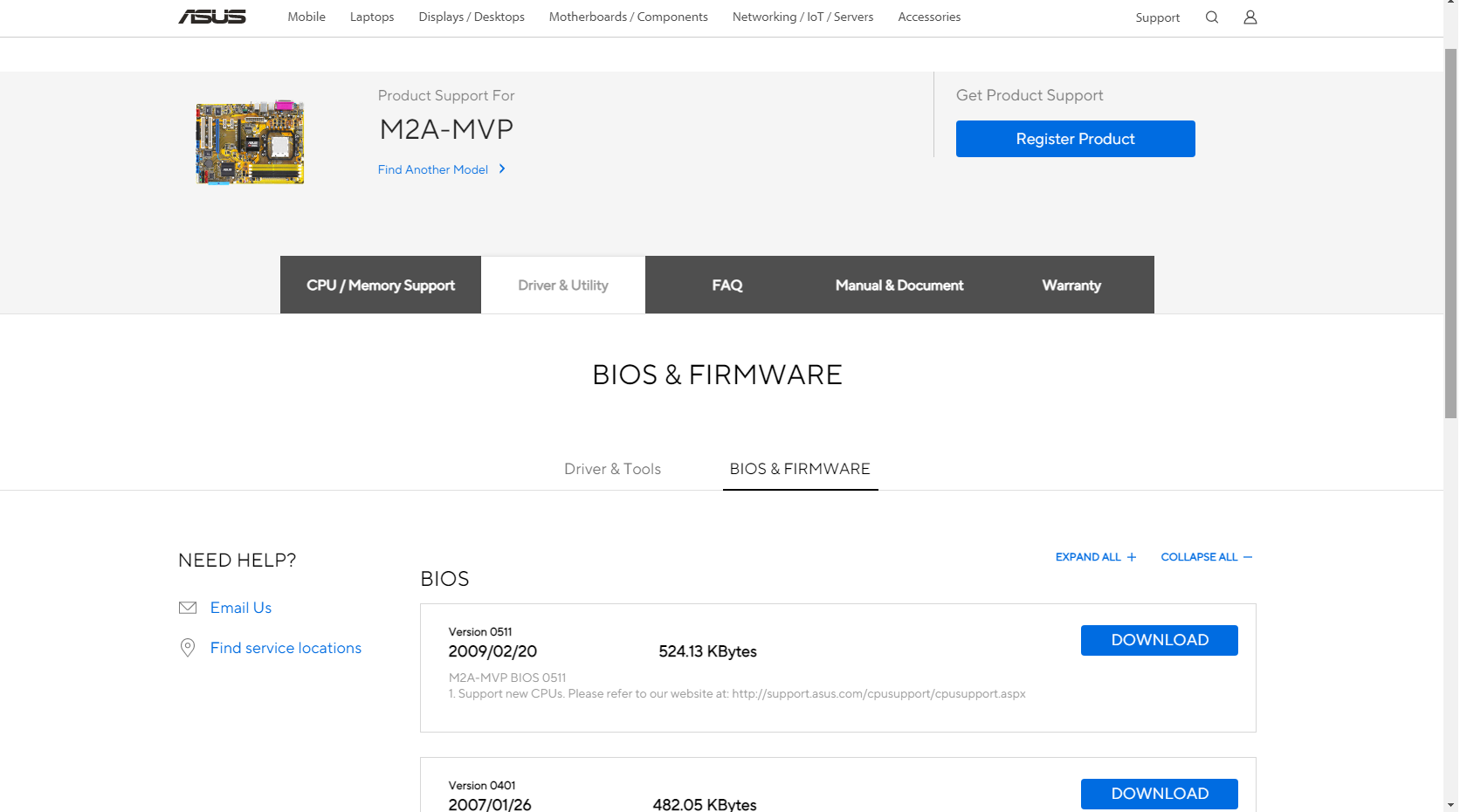Collapse all BIOS entries
1467x812 pixels.
(1206, 557)
